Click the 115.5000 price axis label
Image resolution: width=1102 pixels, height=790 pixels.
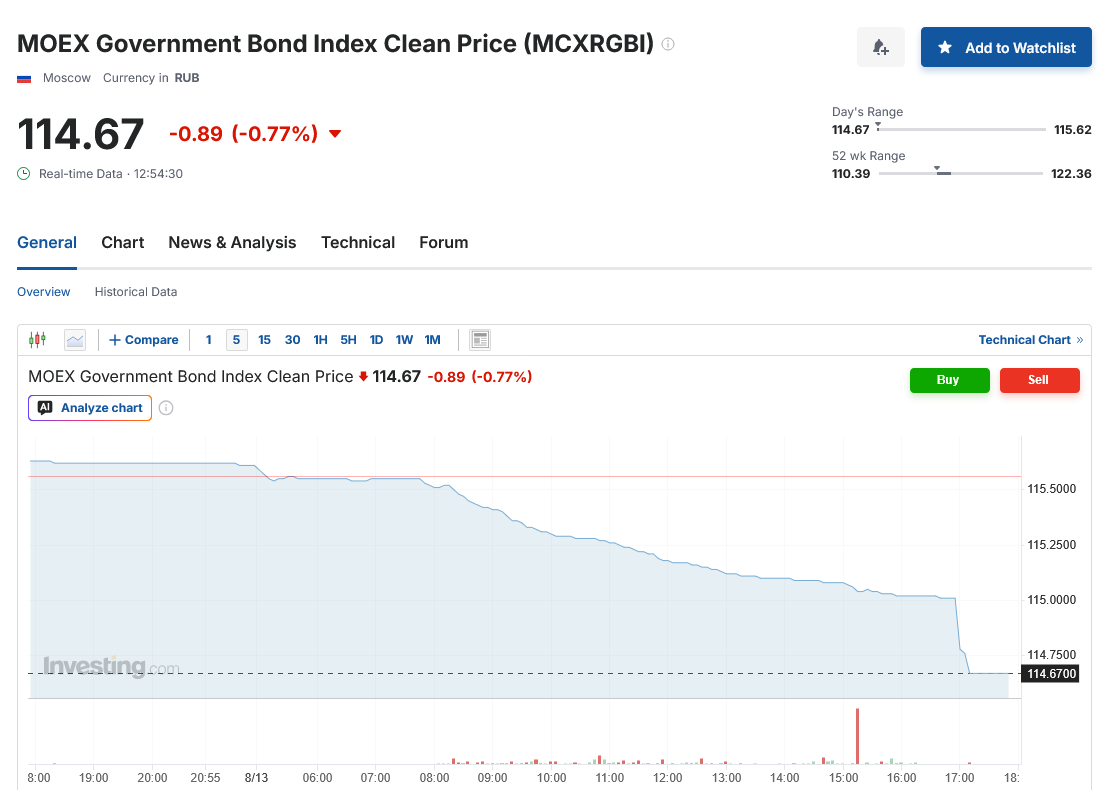click(x=1051, y=488)
